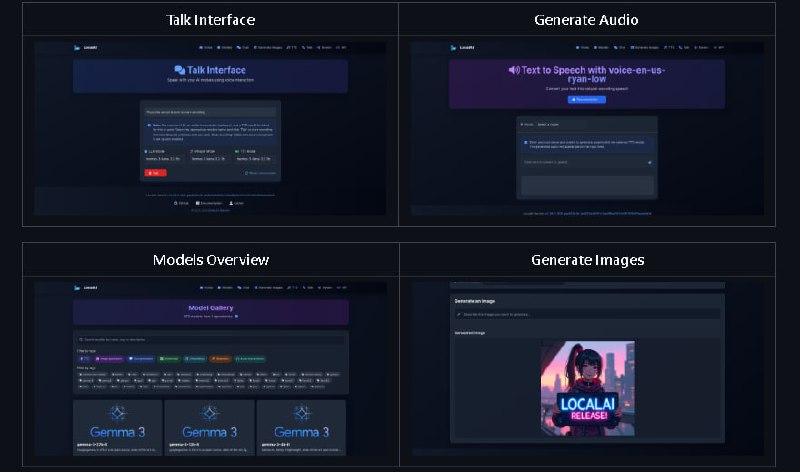Open Home in Models Overview screenshot navbar
Screen dimensions: 800x472
point(206,288)
